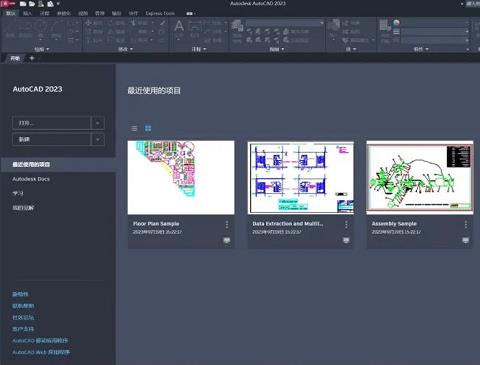Expand the 块 (Block) panel title

point(351,49)
